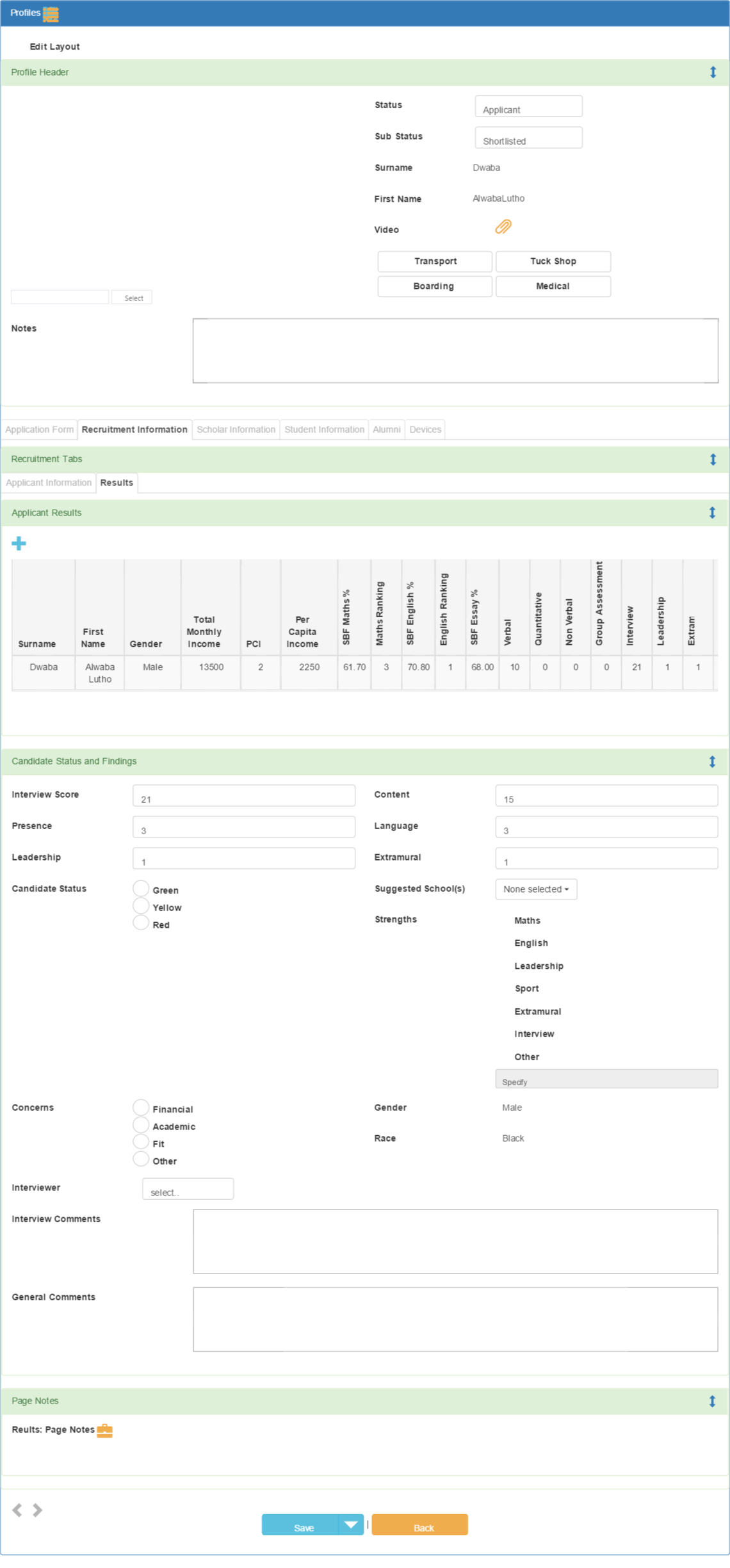Screen dimensions: 730x1568
Task: Switch to Applicant Information sub-tab
Action: [x=49, y=483]
